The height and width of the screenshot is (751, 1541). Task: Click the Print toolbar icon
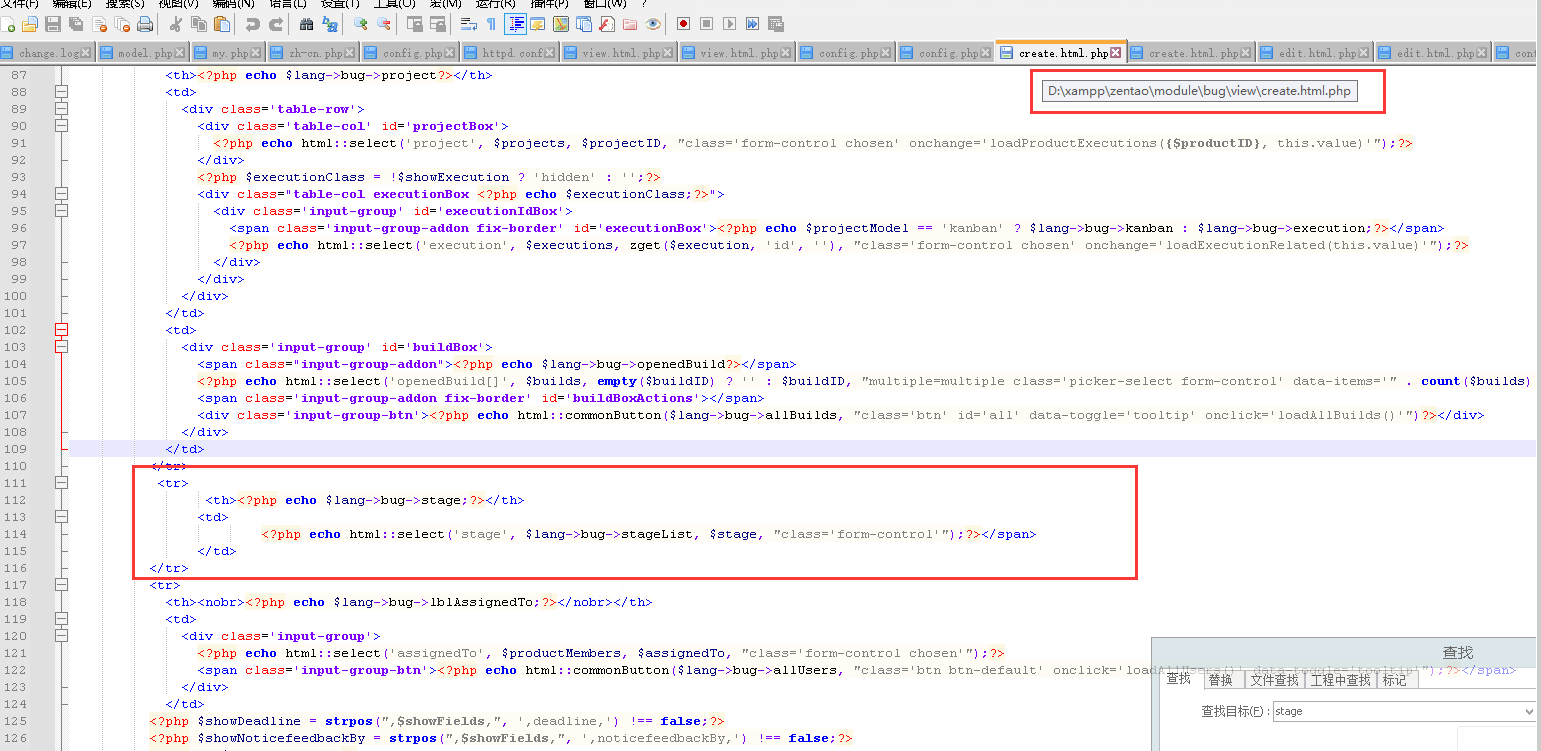pos(145,24)
